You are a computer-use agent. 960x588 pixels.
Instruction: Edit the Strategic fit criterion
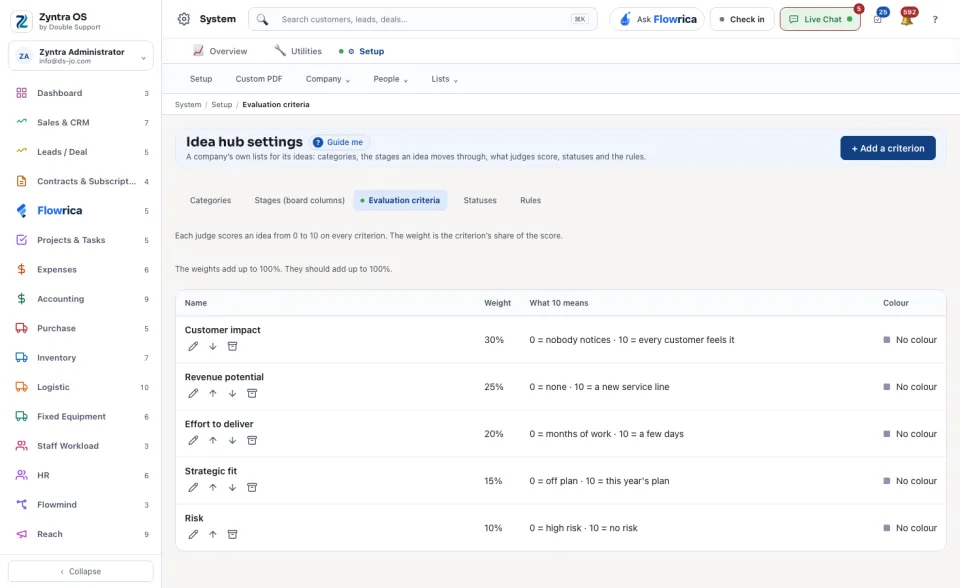click(193, 488)
